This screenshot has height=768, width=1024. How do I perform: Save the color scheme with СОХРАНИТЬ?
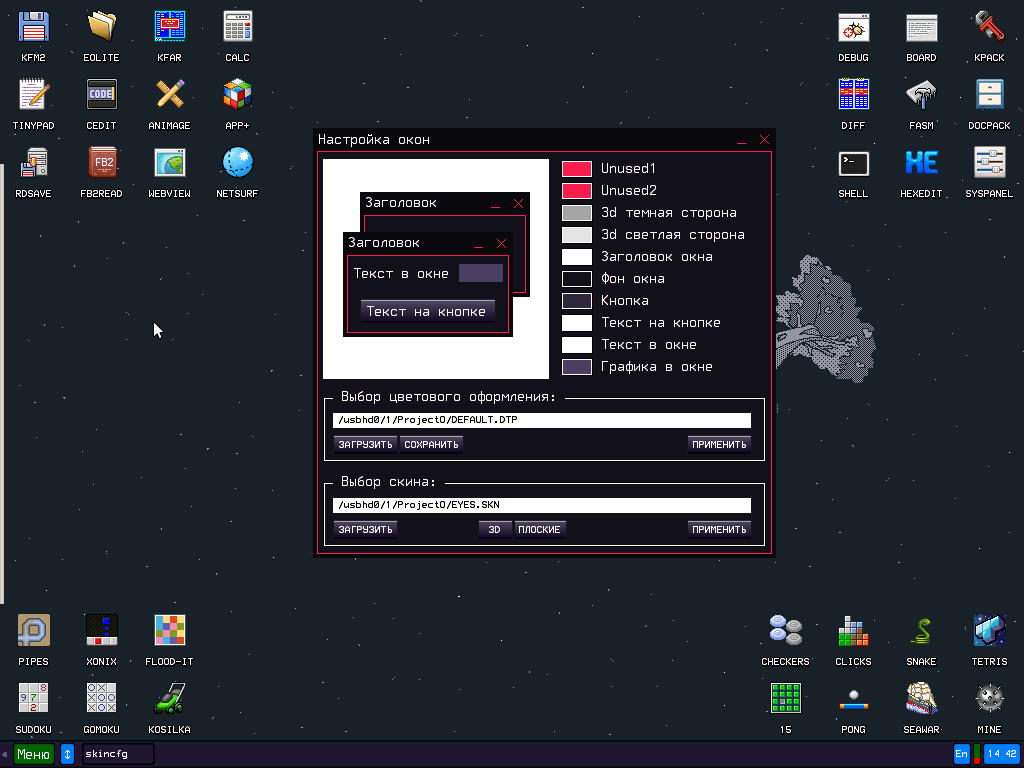[430, 443]
